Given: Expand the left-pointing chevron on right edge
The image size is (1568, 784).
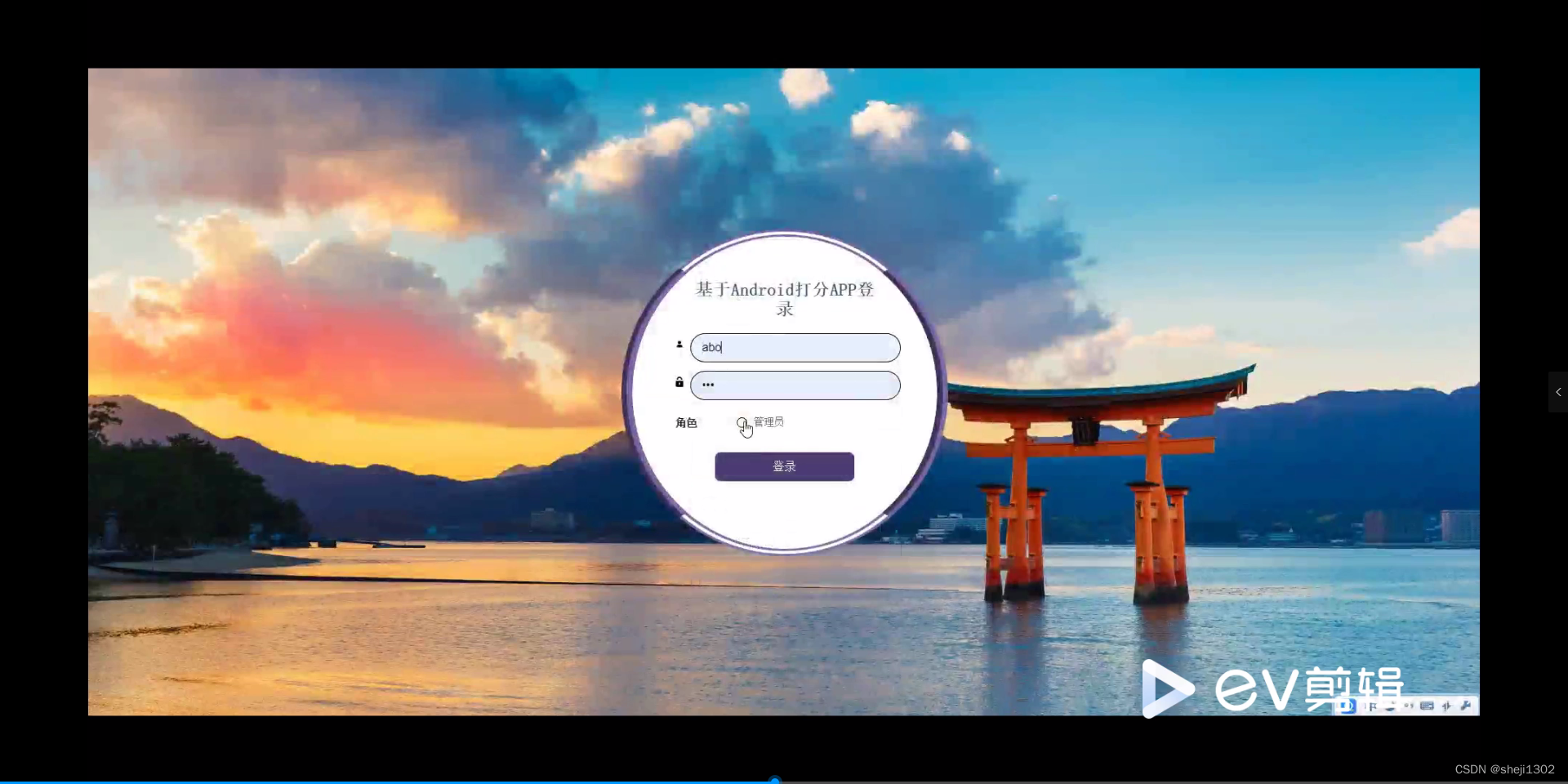Looking at the screenshot, I should click(x=1558, y=392).
